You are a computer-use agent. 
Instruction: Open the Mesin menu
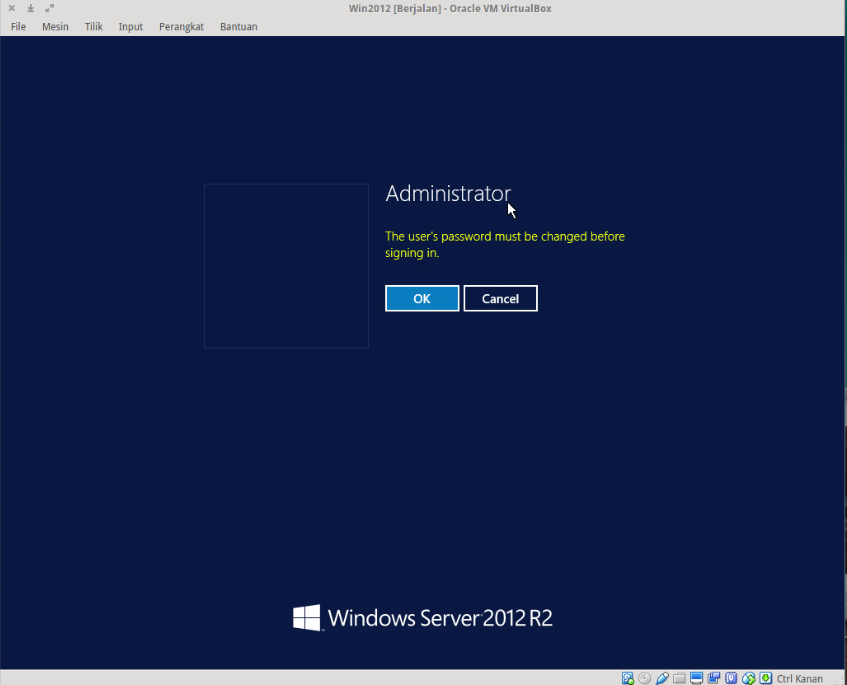pos(55,26)
